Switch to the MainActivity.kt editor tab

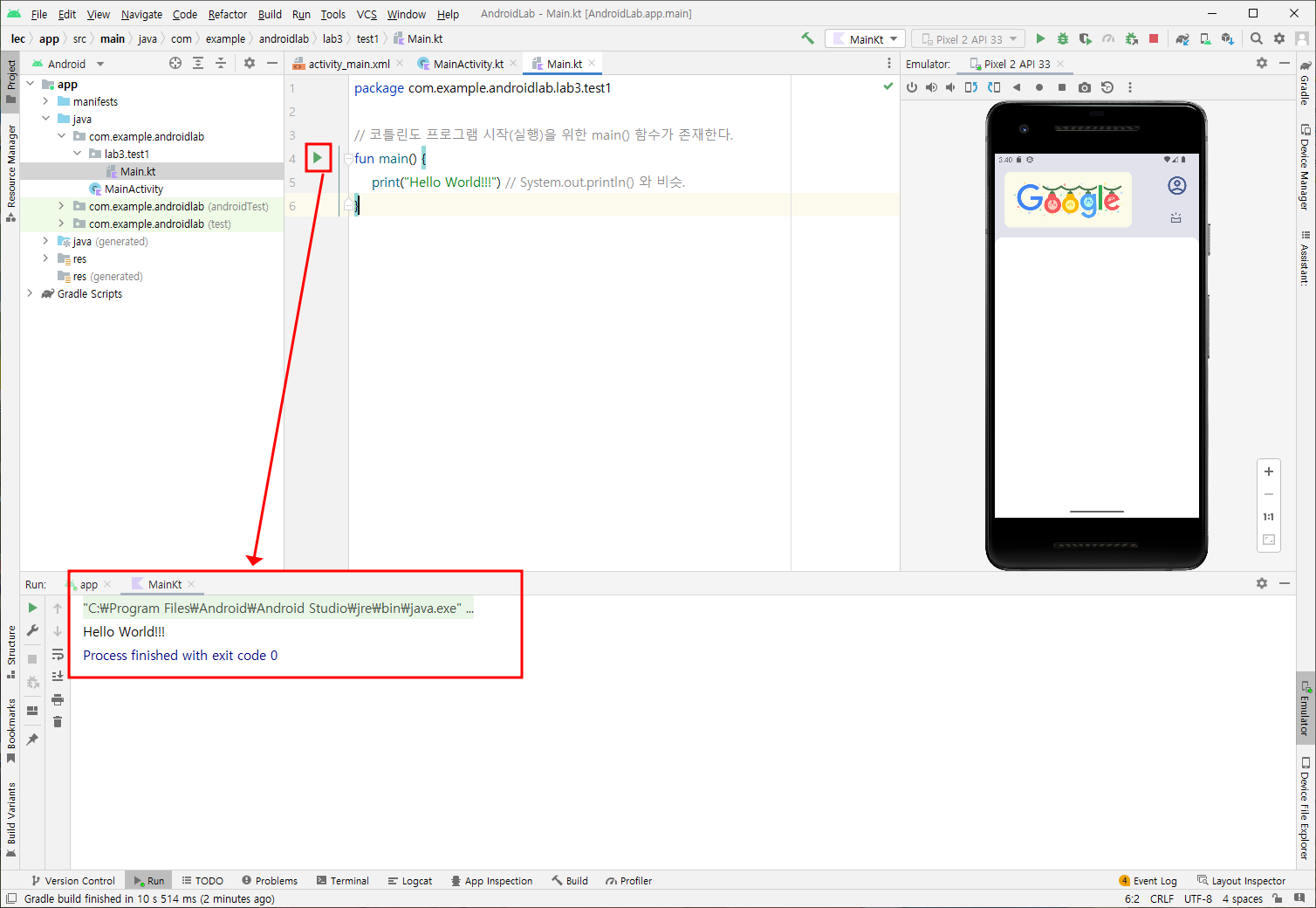tap(468, 64)
